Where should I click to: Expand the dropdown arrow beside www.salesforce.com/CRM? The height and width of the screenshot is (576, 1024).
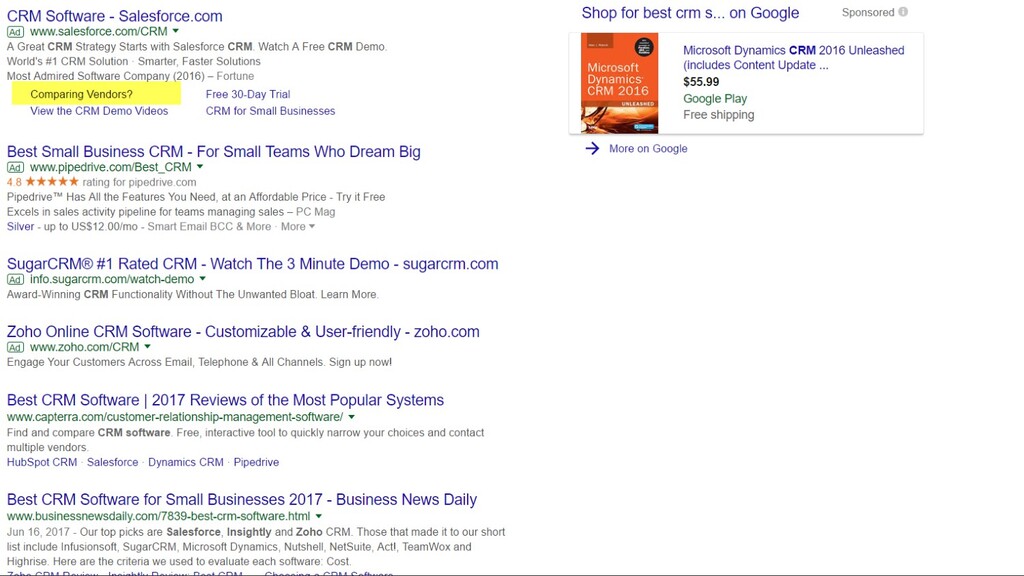176,31
